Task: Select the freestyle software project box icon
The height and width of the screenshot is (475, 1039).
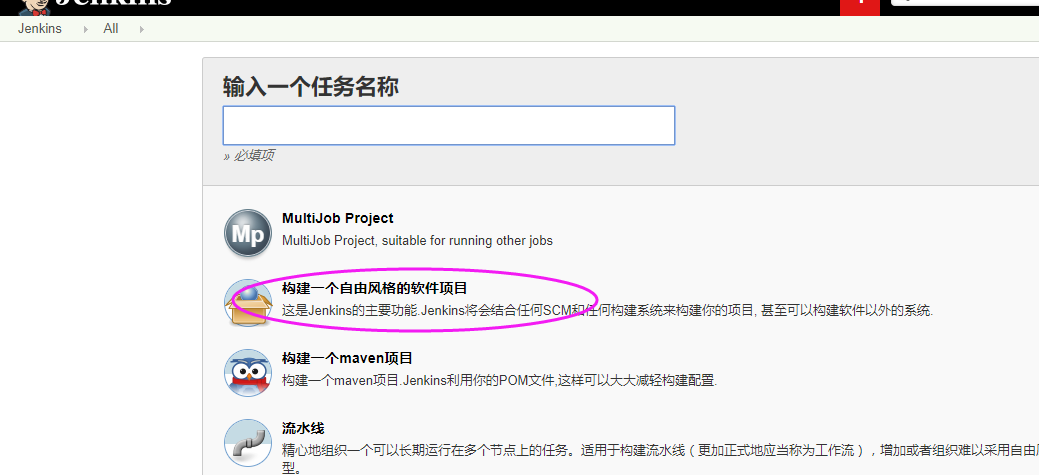Action: click(x=248, y=303)
